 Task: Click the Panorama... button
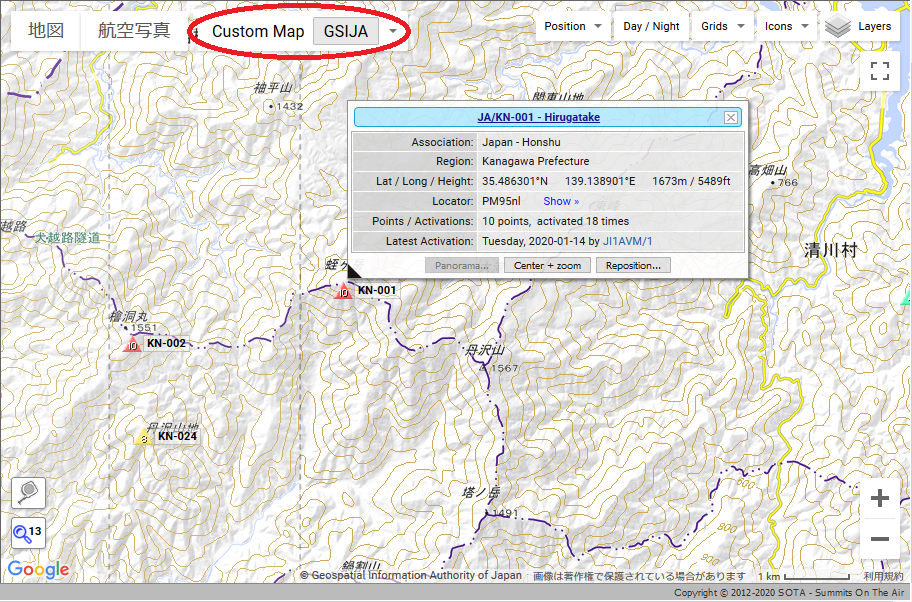[461, 266]
